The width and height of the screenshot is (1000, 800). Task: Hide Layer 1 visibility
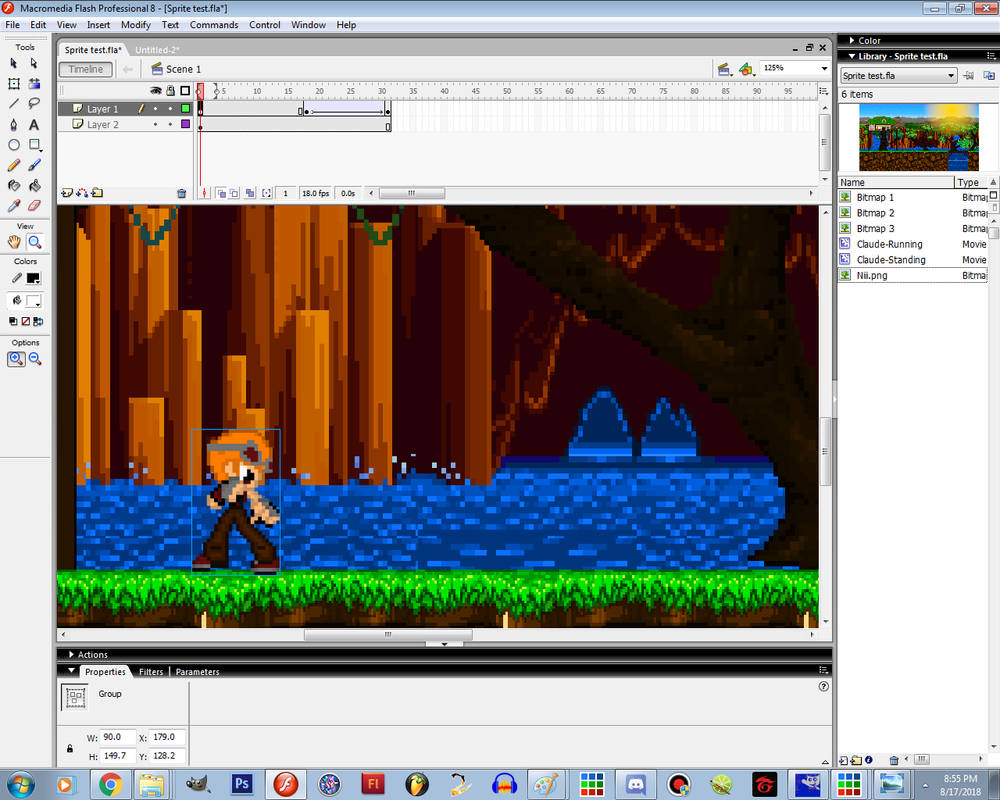pyautogui.click(x=155, y=108)
